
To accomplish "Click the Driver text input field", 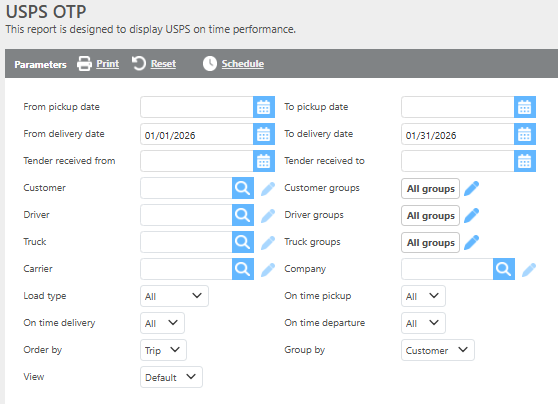I will point(186,215).
